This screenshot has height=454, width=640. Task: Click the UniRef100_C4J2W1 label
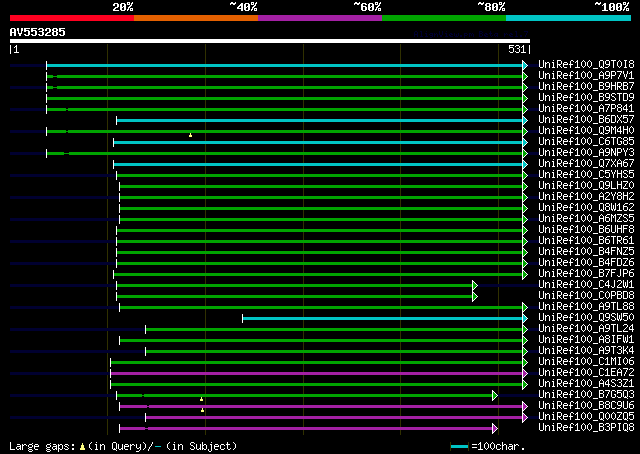(x=586, y=285)
